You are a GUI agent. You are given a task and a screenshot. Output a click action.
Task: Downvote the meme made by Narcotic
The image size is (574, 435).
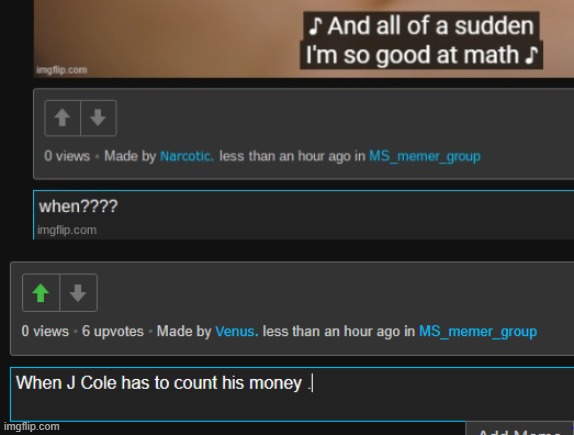98,118
